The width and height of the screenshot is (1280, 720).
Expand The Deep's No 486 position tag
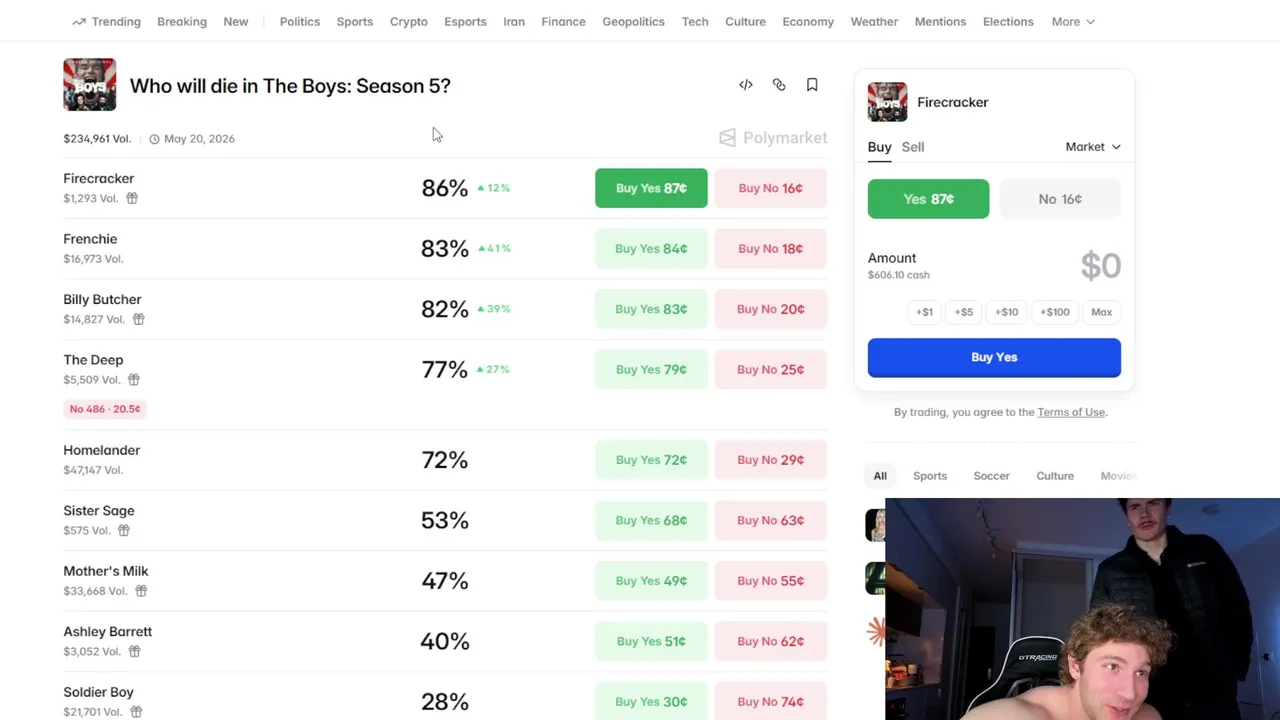(x=105, y=409)
